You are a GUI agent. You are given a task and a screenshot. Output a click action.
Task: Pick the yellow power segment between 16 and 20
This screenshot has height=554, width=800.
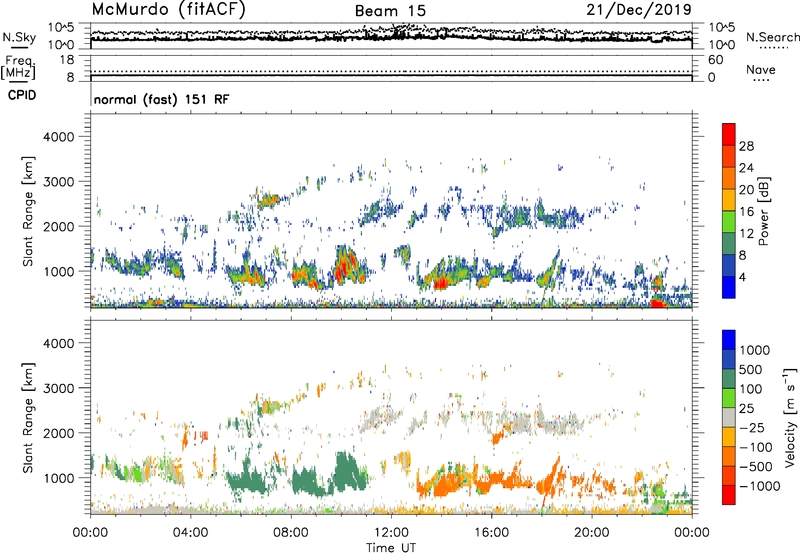point(729,199)
